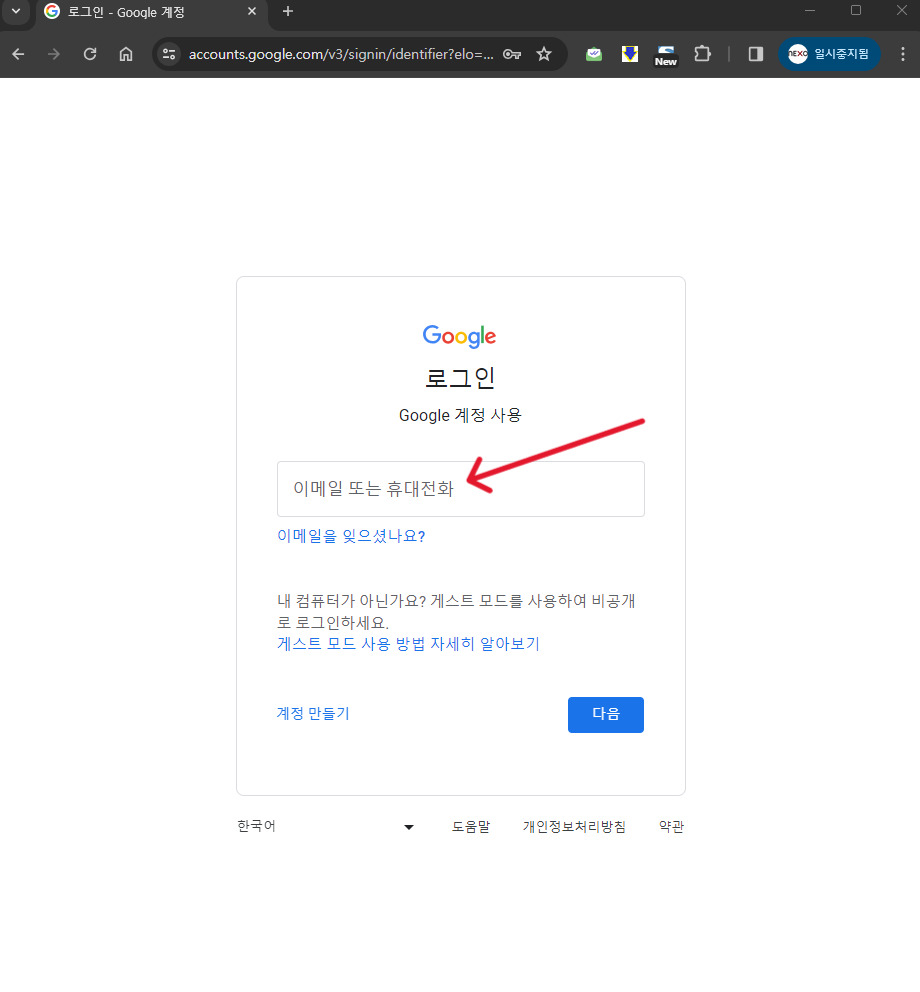The image size is (920, 992).
Task: Close the 로그인 - Google 계정 tab
Action: tap(252, 11)
